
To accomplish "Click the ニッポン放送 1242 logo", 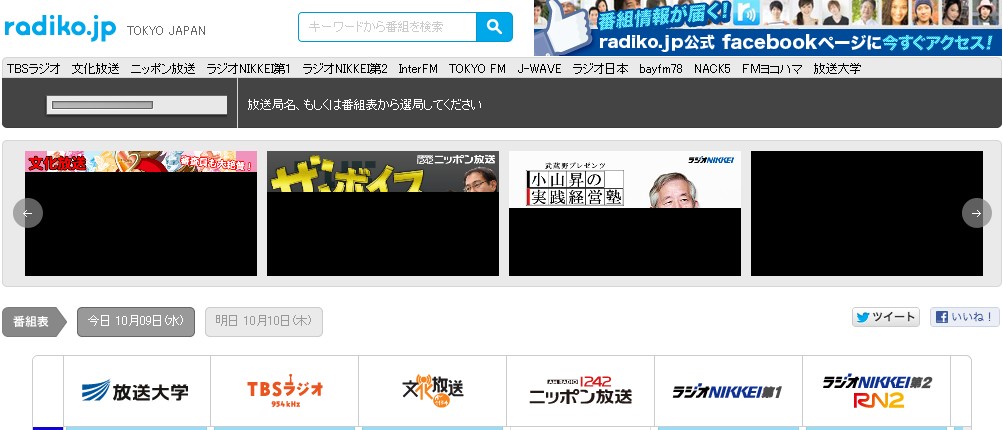I will tap(580, 390).
